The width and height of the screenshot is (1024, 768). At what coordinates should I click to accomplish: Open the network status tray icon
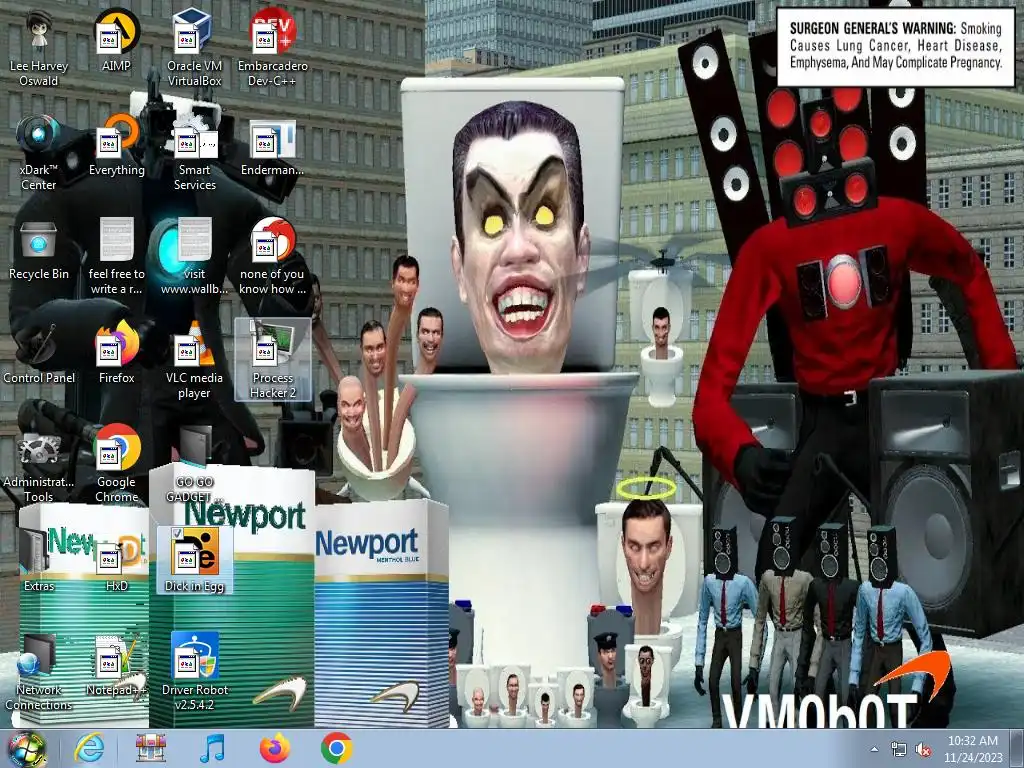coord(899,750)
